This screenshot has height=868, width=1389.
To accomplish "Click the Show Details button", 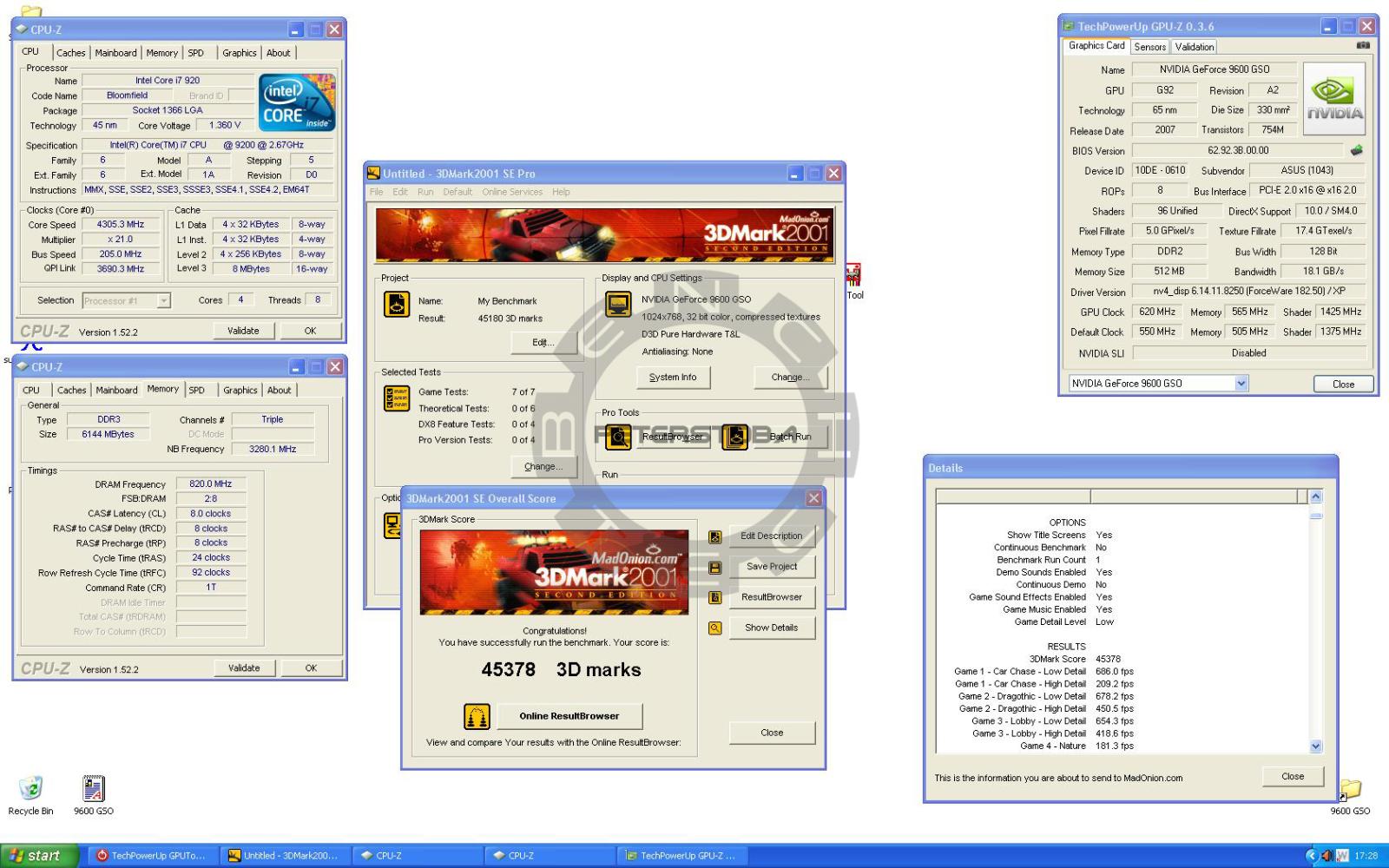I will 772,628.
